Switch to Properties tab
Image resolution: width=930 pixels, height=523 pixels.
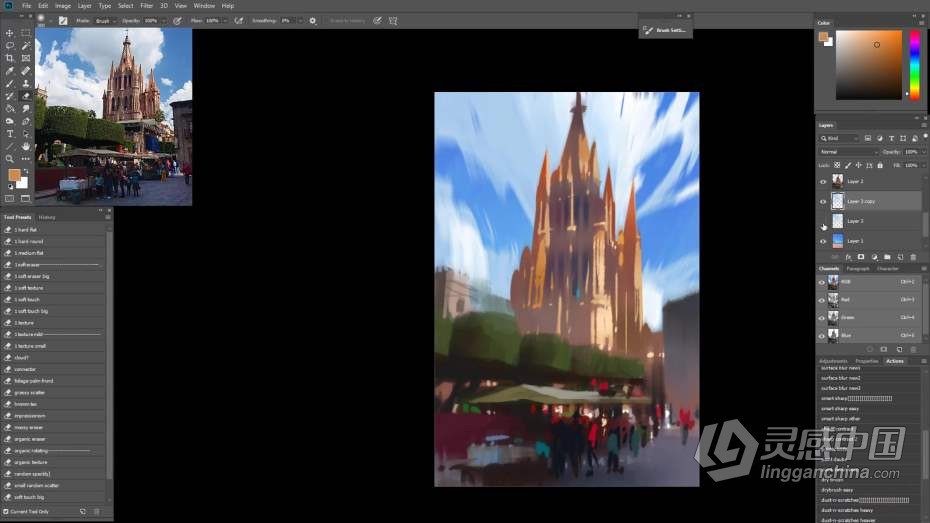(x=867, y=361)
